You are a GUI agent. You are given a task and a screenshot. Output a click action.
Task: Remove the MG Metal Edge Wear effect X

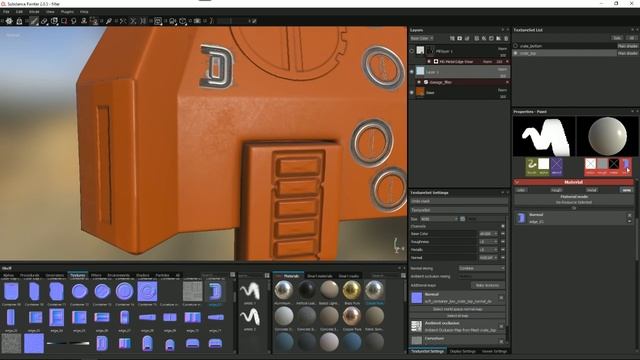click(x=507, y=61)
